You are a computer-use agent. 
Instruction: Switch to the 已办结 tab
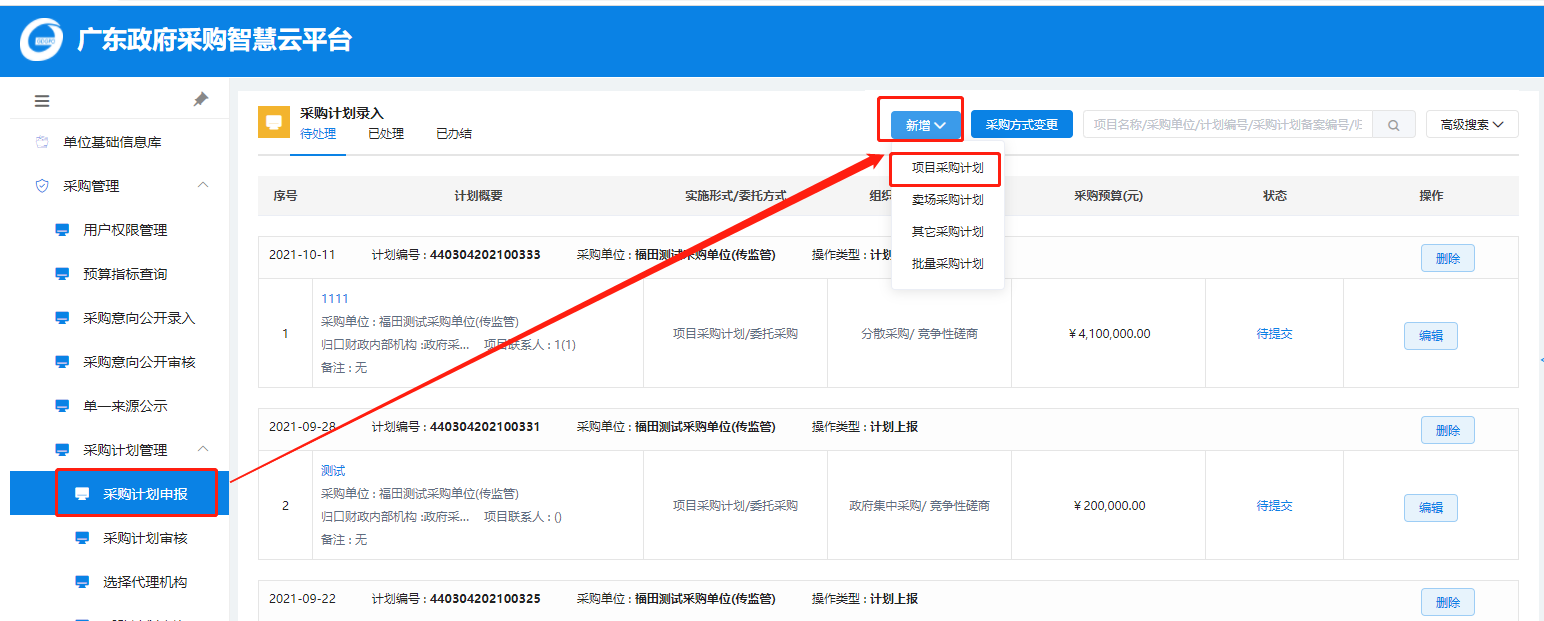tap(453, 134)
